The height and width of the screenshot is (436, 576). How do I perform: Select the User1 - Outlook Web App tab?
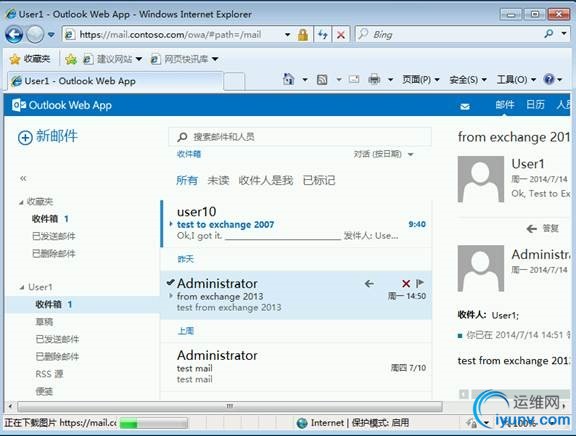[x=115, y=81]
